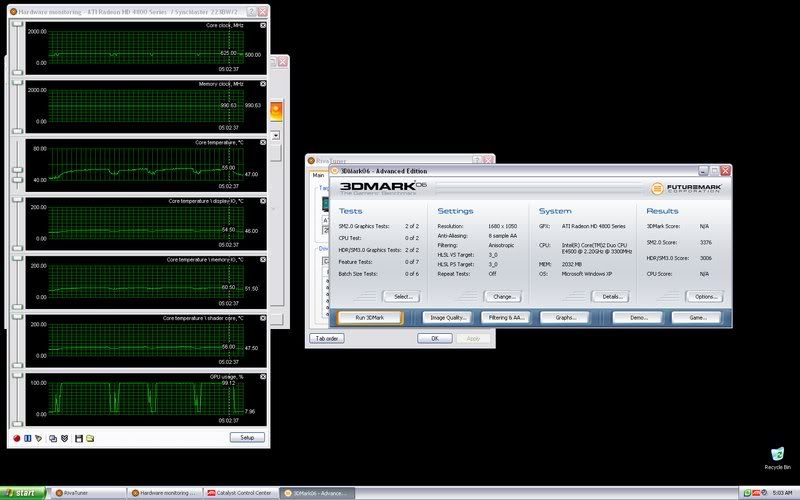Click the Futuremark Corporation logo

(x=686, y=189)
